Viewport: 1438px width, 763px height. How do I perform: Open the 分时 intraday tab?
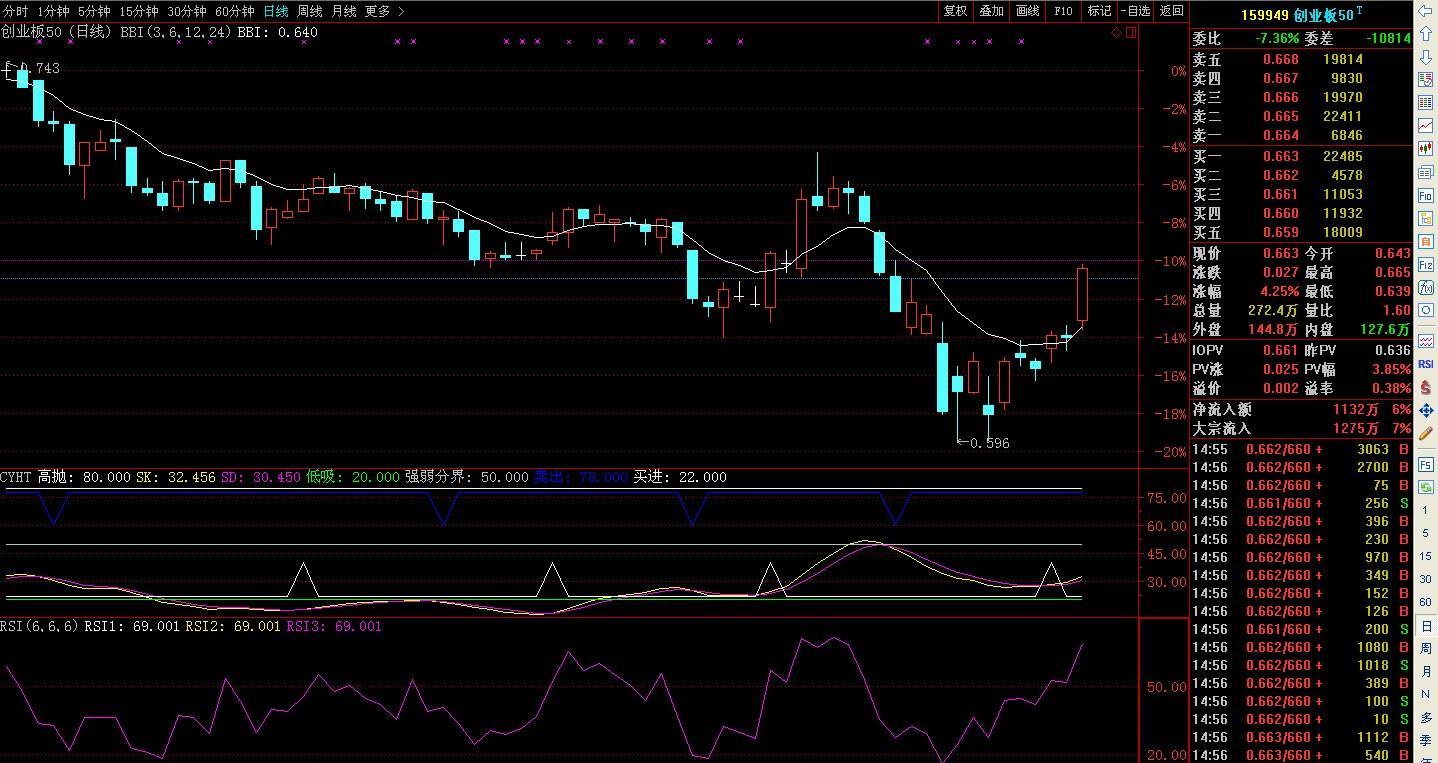(16, 11)
